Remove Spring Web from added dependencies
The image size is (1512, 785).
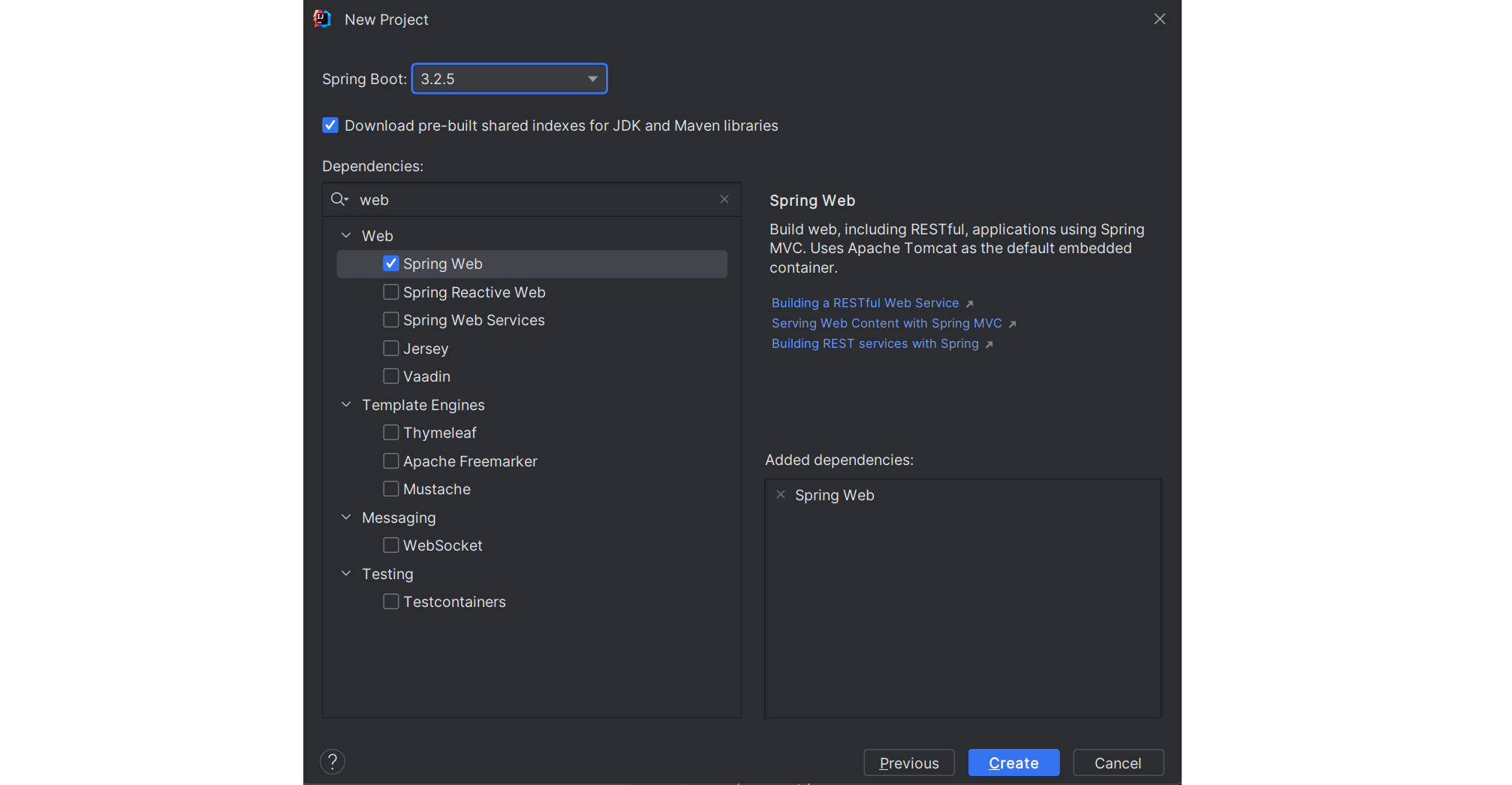tap(781, 494)
